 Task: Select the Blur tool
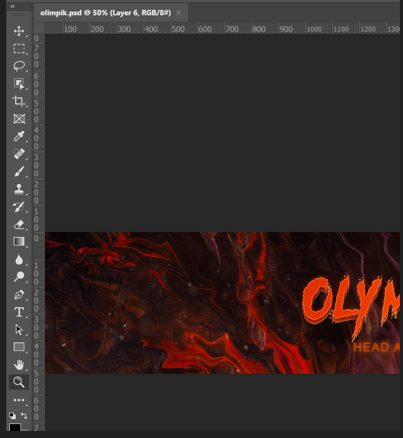(x=19, y=259)
